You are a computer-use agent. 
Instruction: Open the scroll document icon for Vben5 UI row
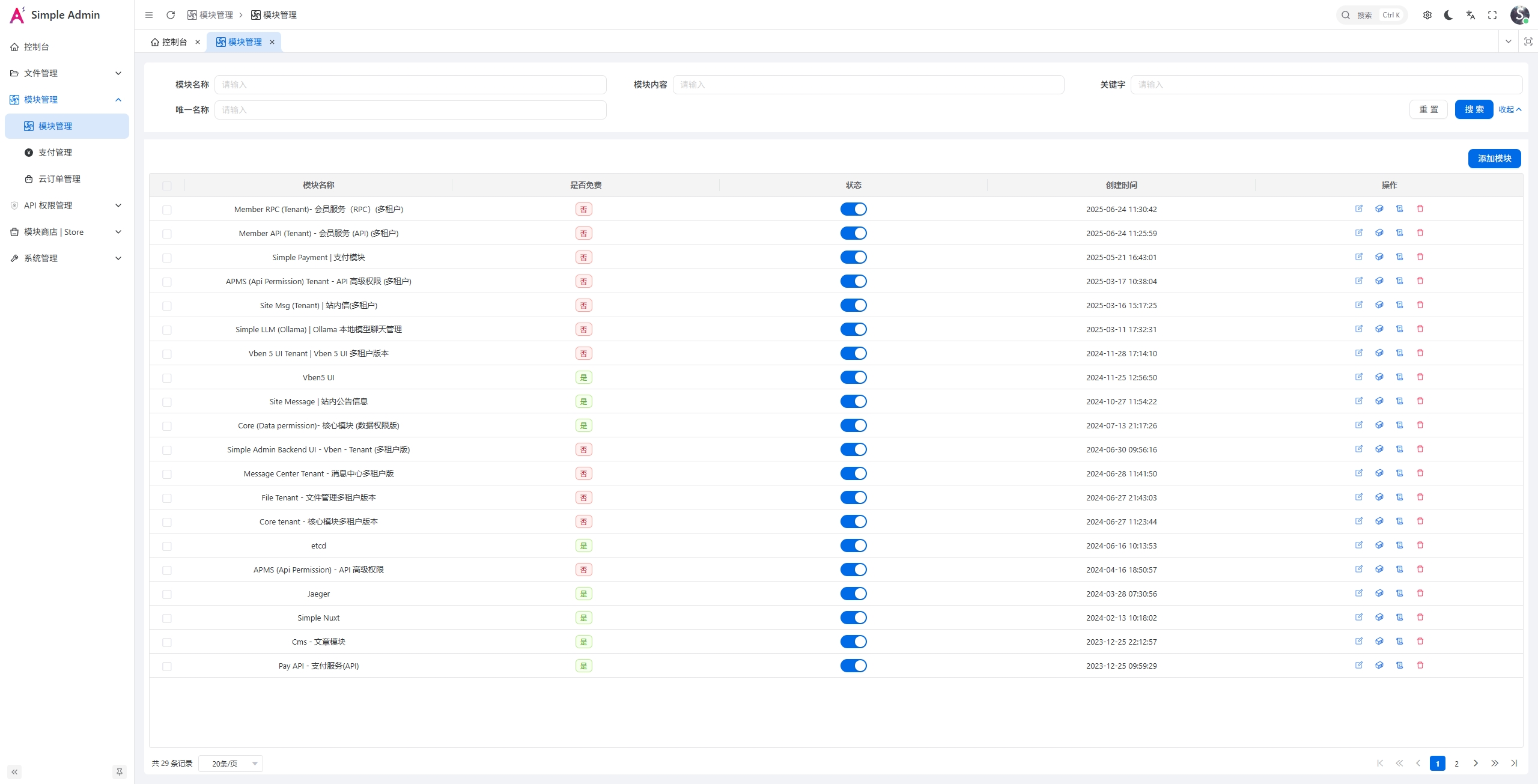pyautogui.click(x=1400, y=377)
